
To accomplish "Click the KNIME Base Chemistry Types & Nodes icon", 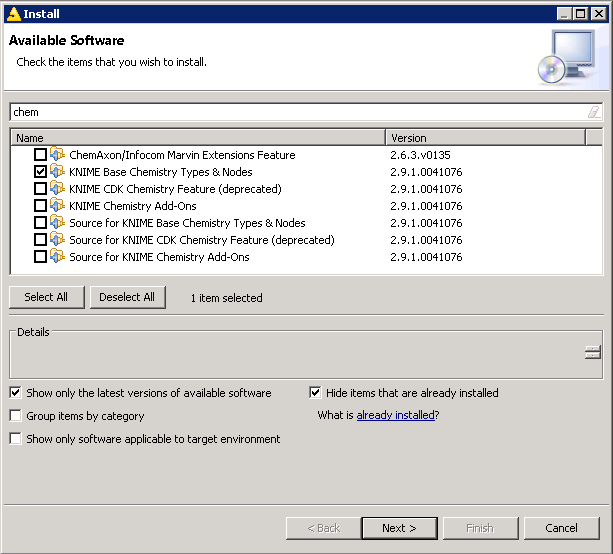I will [57, 172].
